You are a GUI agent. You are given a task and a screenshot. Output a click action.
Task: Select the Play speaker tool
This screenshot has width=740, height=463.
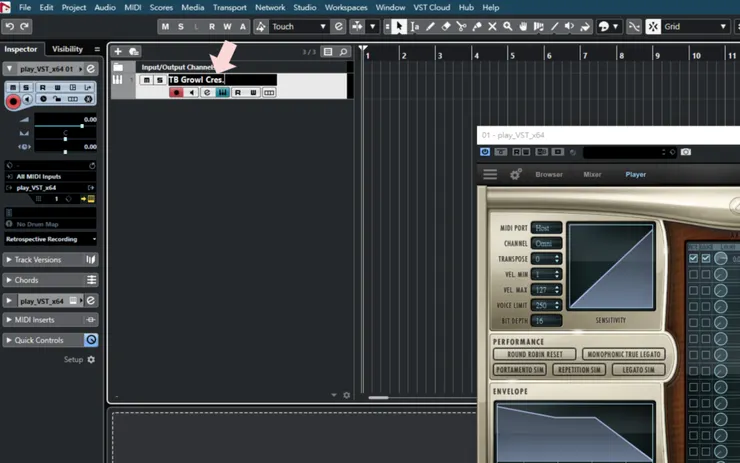click(570, 26)
